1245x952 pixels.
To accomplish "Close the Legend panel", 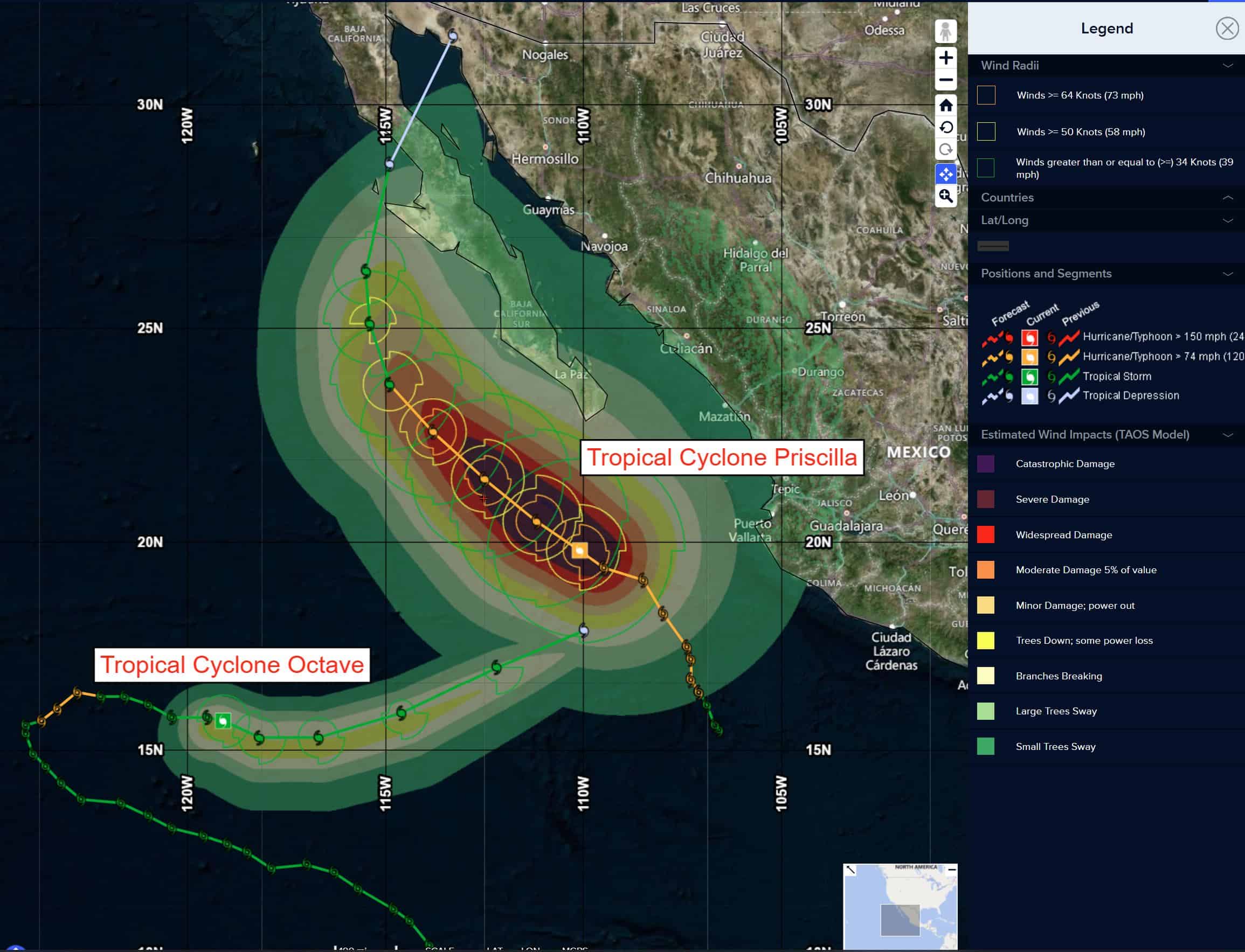I will click(x=1227, y=29).
